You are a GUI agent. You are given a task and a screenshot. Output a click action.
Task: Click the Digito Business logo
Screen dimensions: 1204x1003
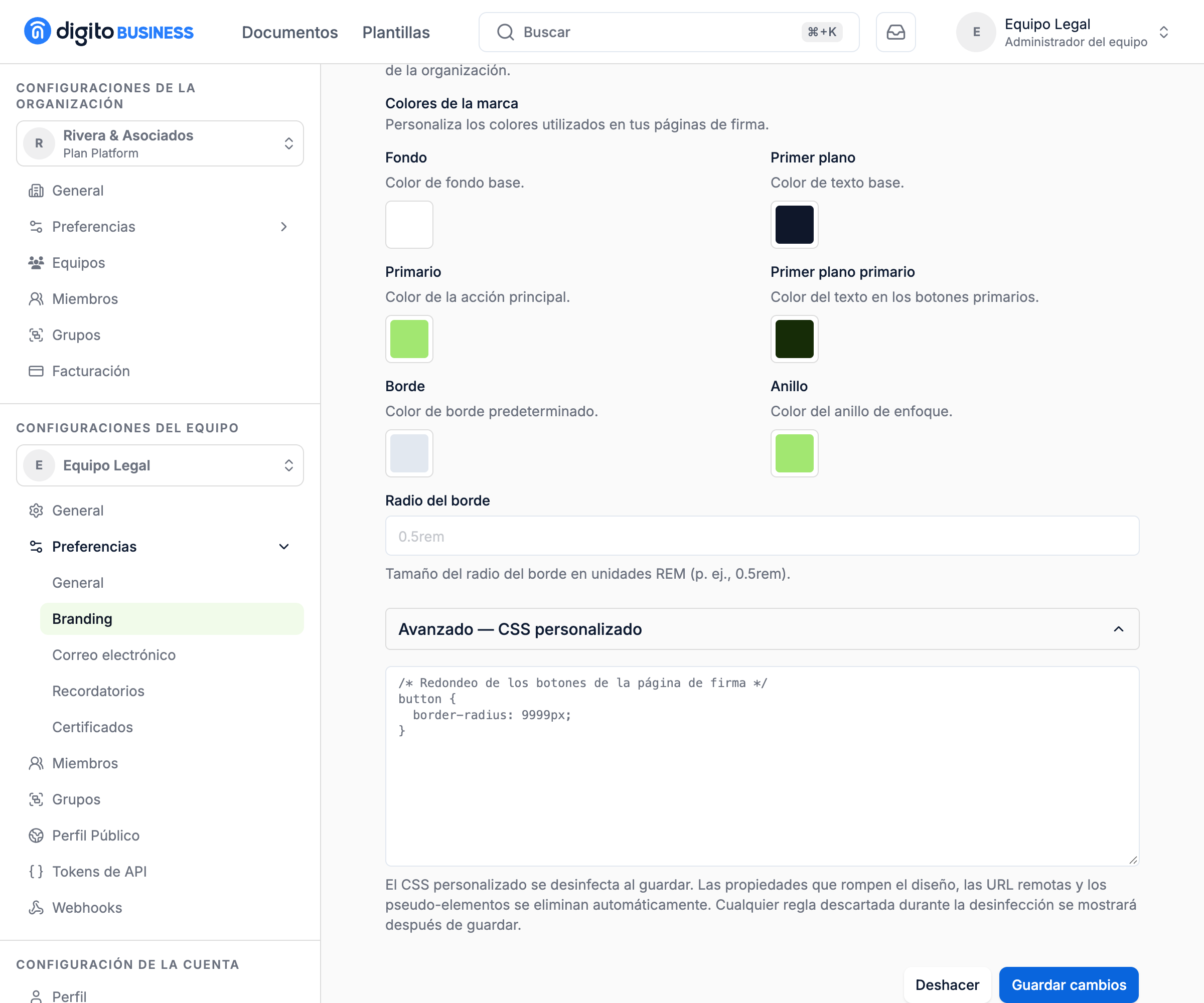tap(109, 32)
